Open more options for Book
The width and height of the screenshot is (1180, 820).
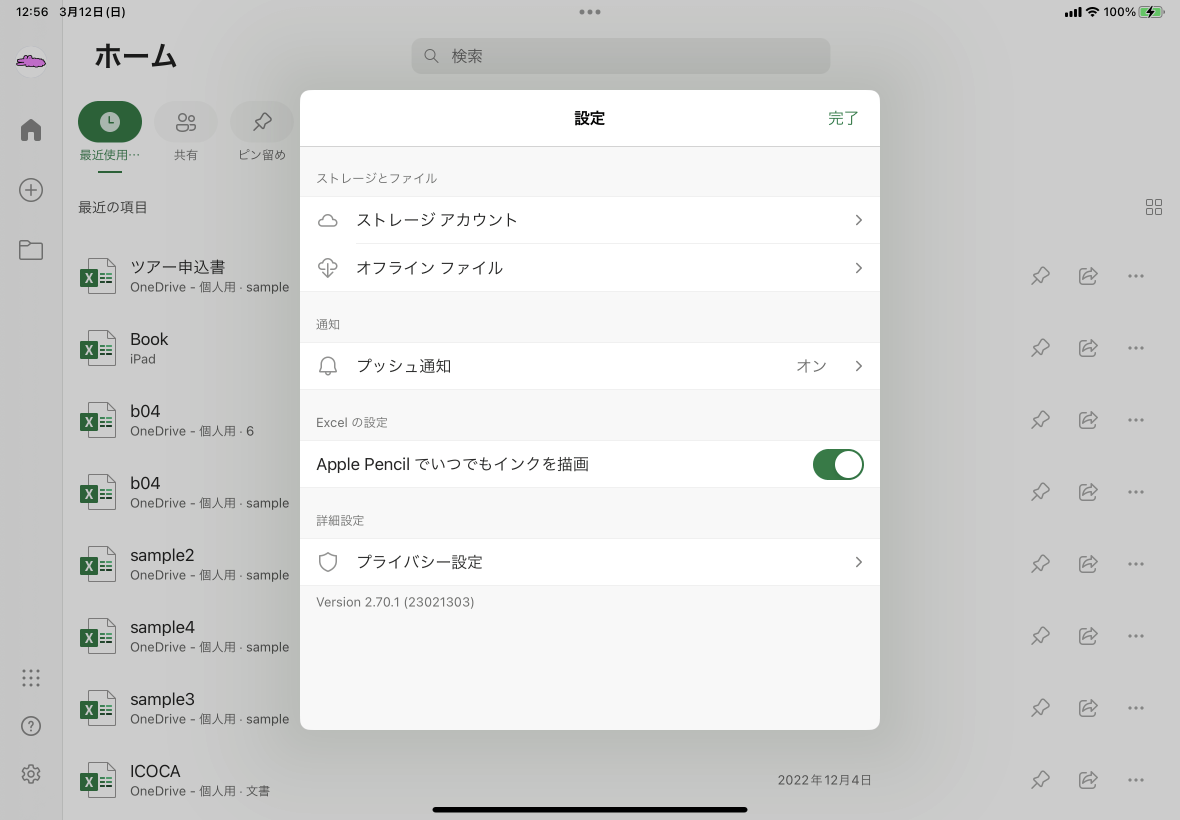tap(1136, 348)
